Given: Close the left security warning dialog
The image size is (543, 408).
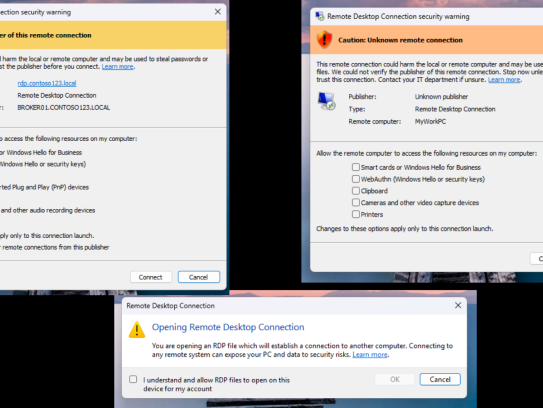Looking at the screenshot, I should [x=217, y=12].
